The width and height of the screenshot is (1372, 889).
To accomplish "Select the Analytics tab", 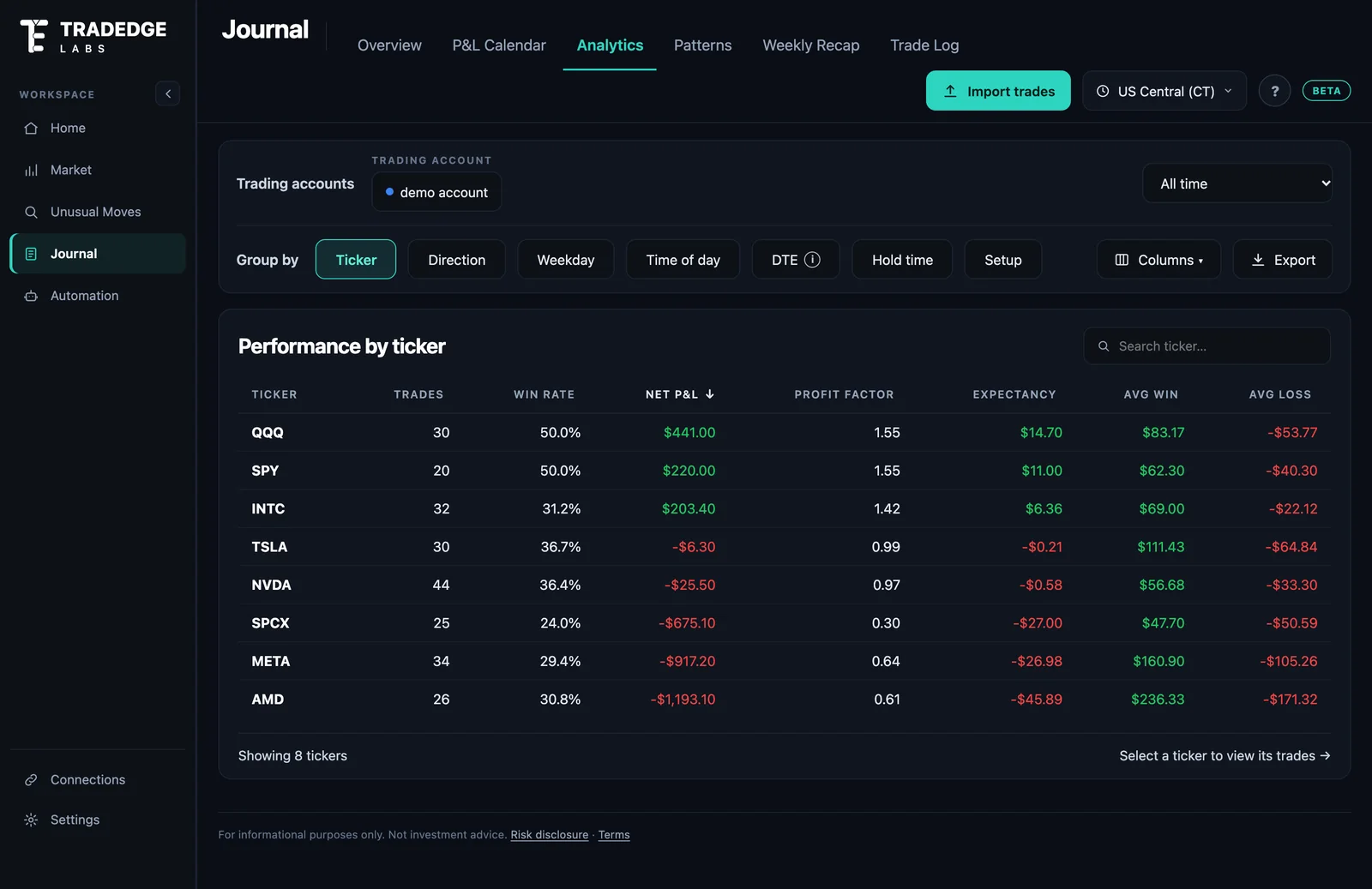I will tap(610, 45).
